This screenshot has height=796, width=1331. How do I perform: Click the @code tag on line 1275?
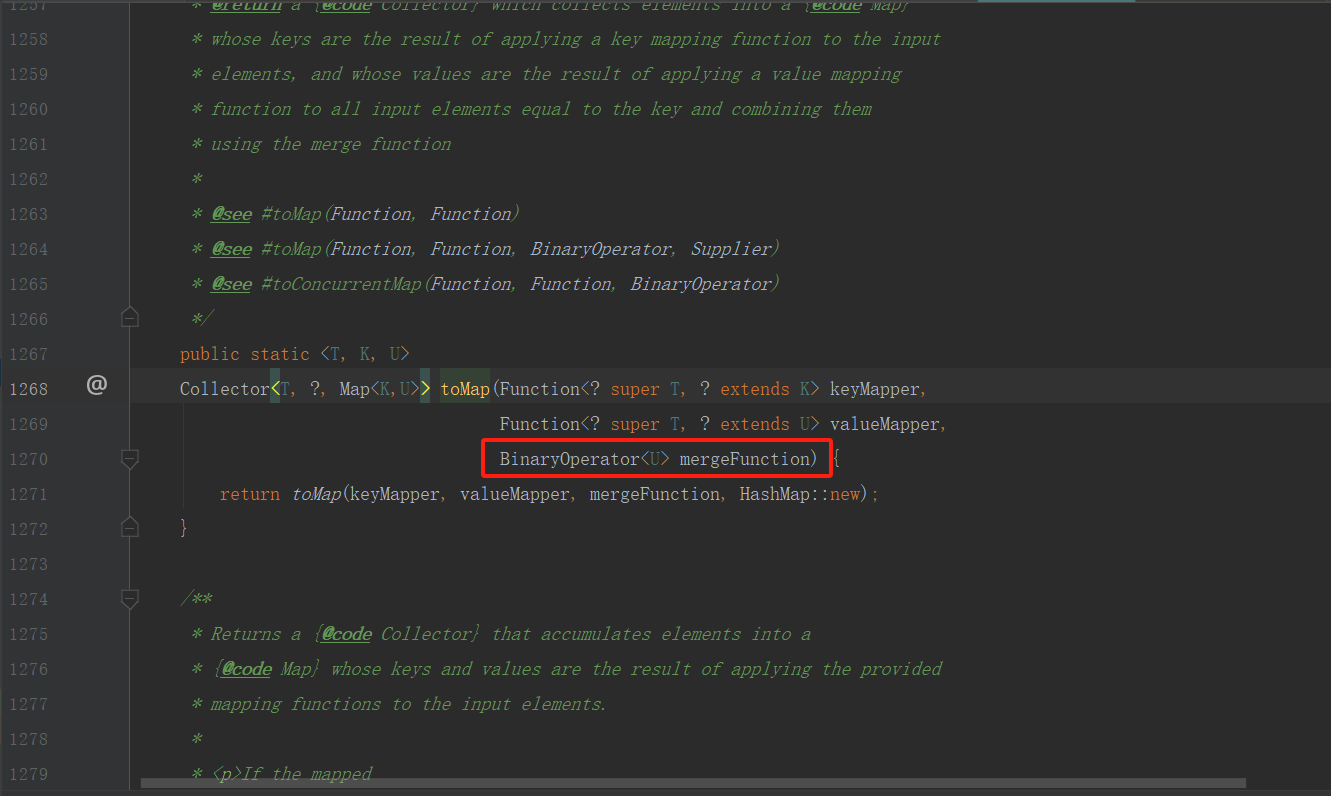coord(345,634)
